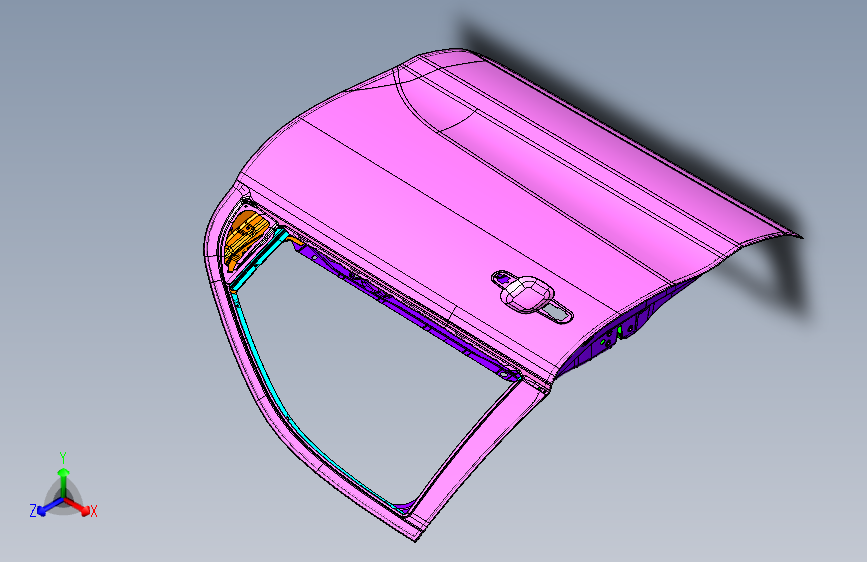Viewport: 867px width, 562px height.
Task: Select the purple reinforcement beam below window opening
Action: [x=406, y=313]
